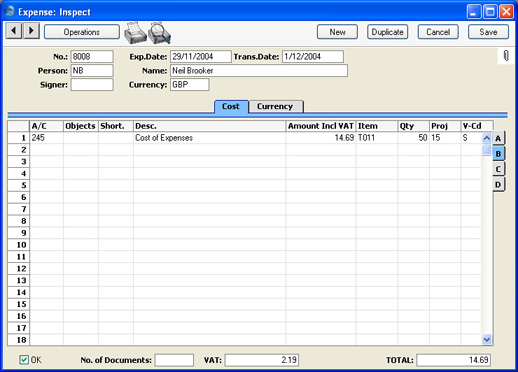This screenshot has width=518, height=372.
Task: Select flip B of the grid
Action: click(498, 154)
